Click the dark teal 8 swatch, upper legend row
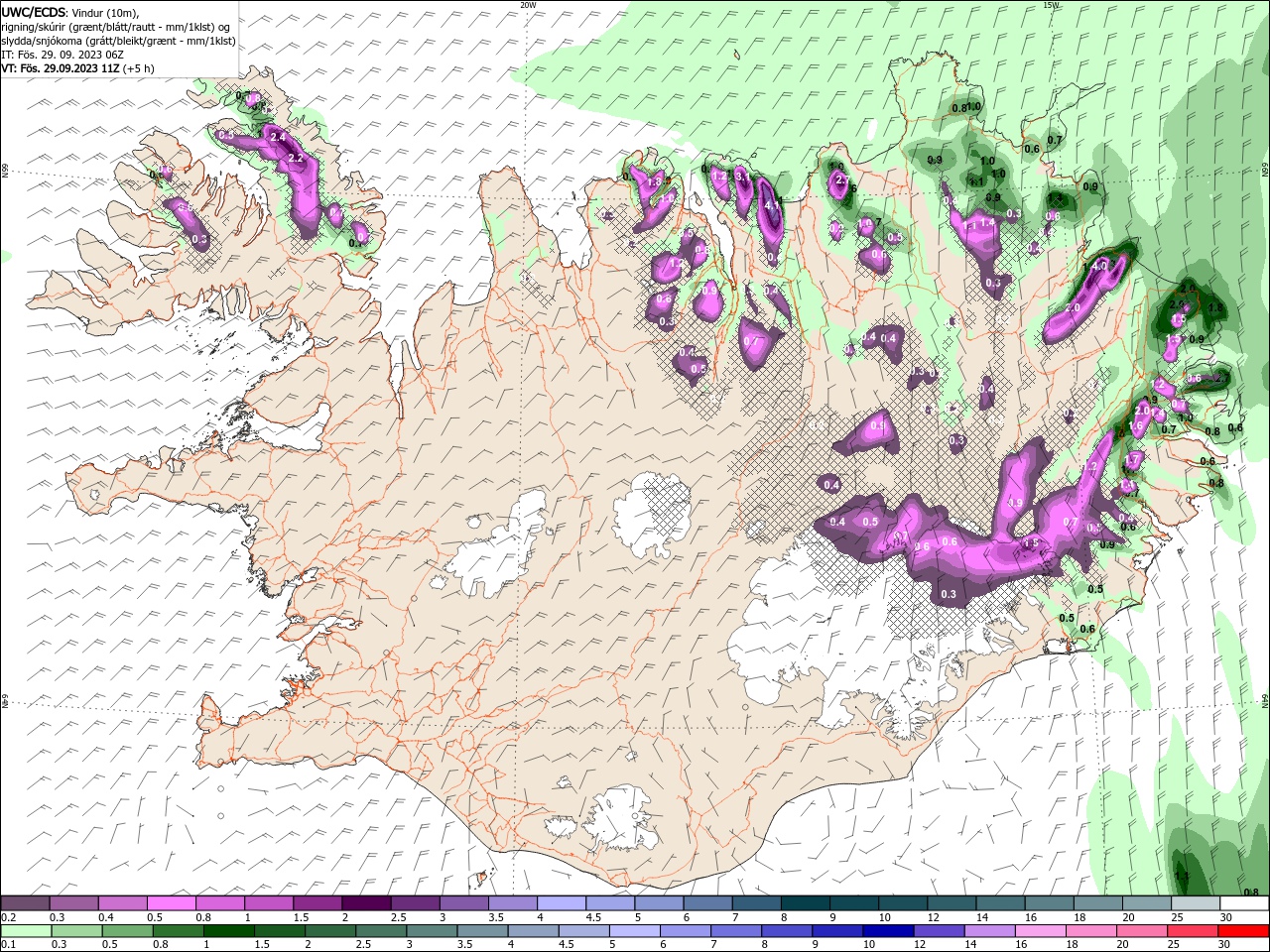Image resolution: width=1270 pixels, height=952 pixels. pyautogui.click(x=806, y=902)
